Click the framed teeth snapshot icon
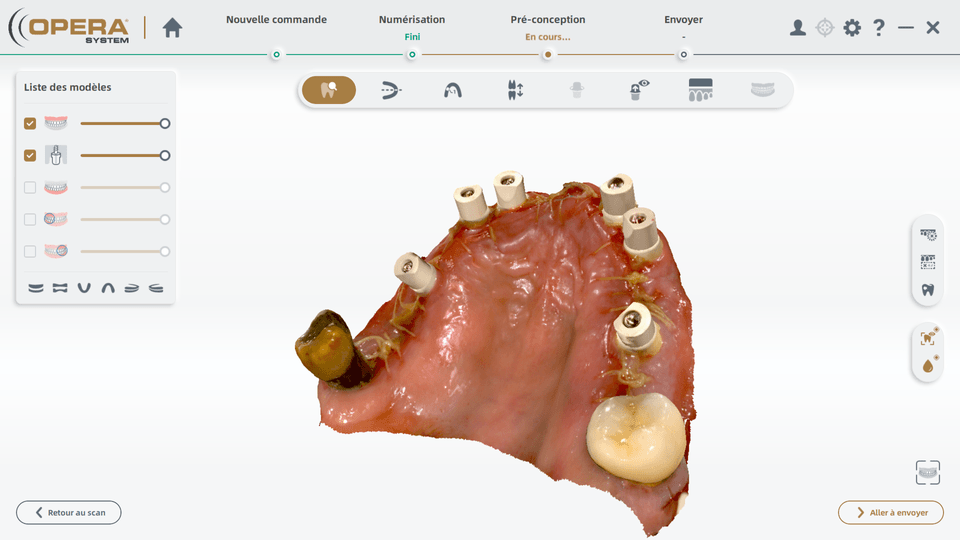960x540 pixels. click(927, 472)
